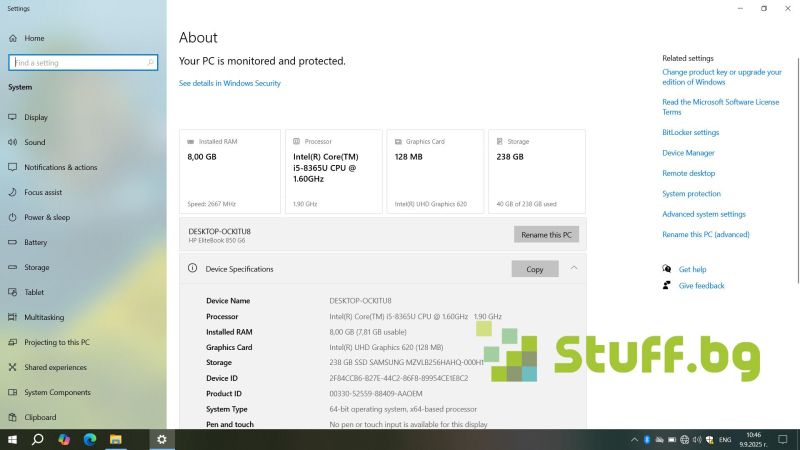Go to Sound settings

tap(34, 142)
